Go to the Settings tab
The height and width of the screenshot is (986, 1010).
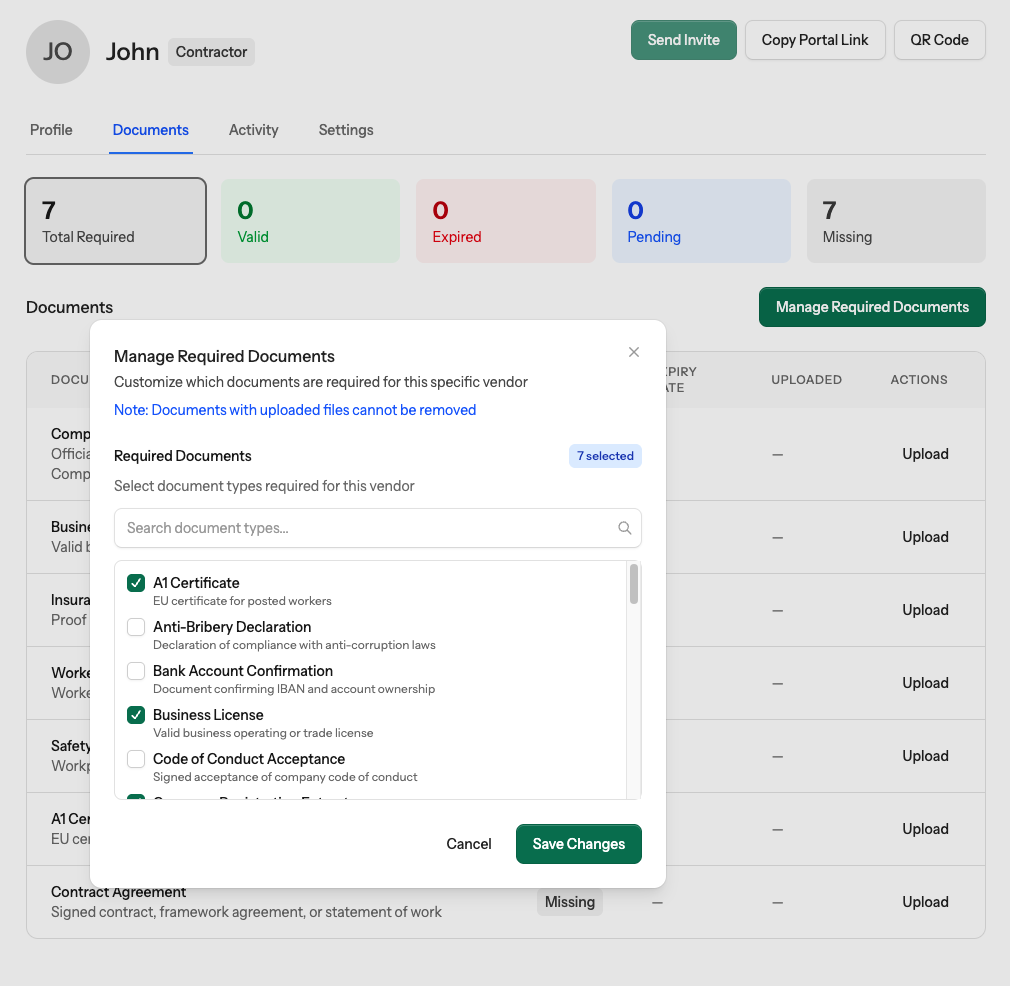(x=345, y=130)
